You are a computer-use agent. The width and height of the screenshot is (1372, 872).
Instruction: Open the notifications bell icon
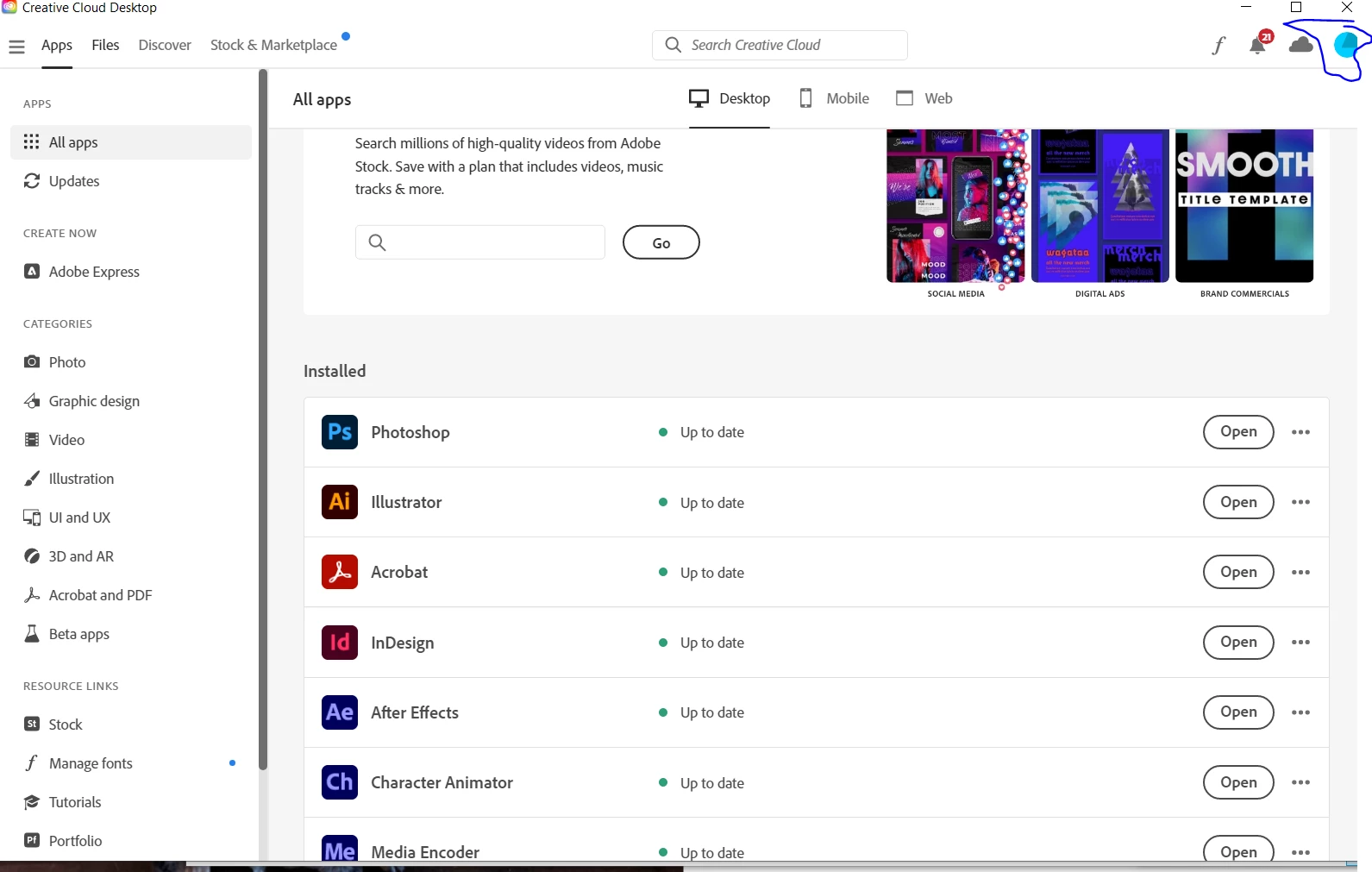(1259, 44)
